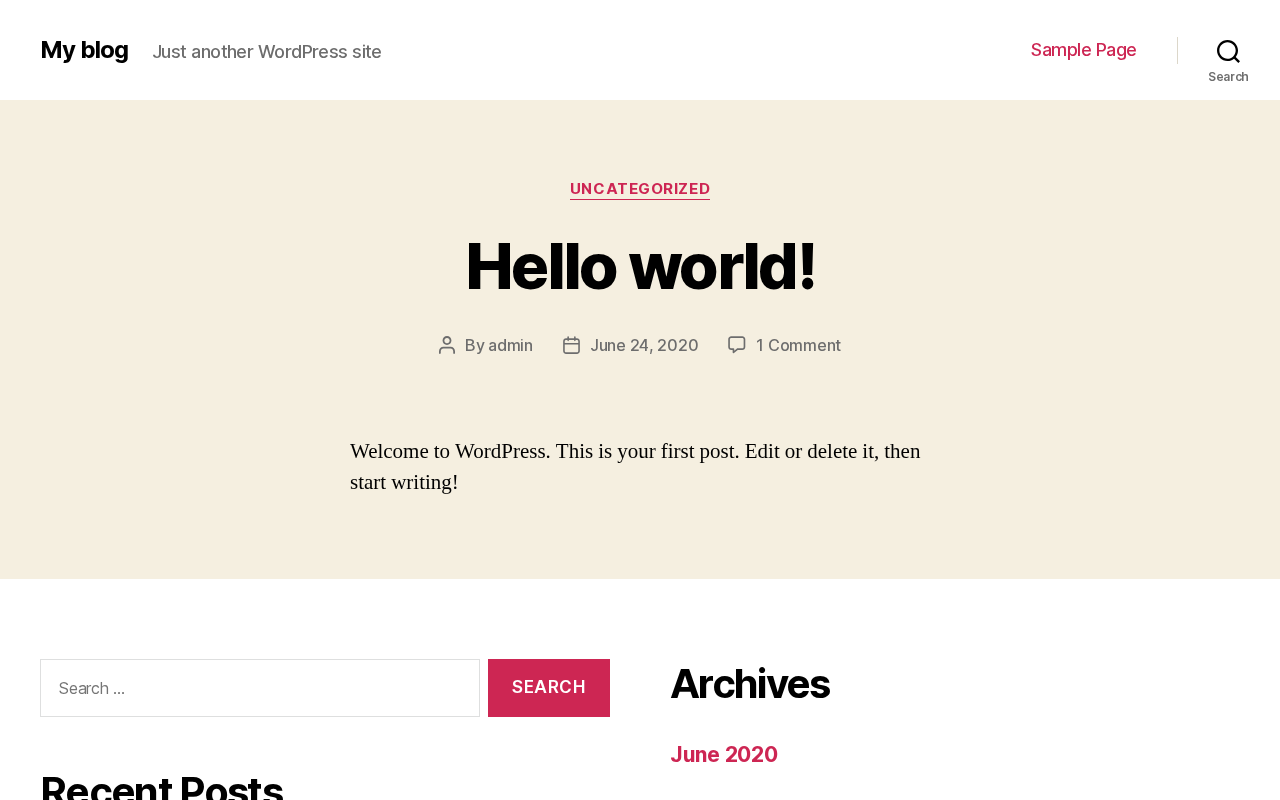Go to My blog site title

click(x=84, y=50)
